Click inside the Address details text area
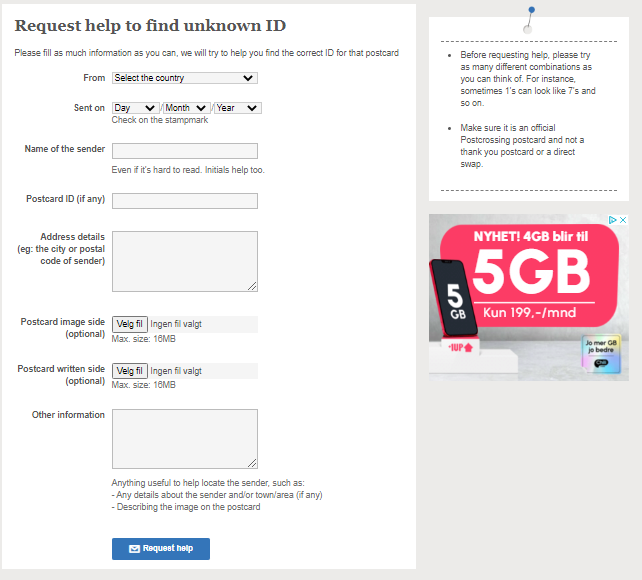Image resolution: width=642 pixels, height=580 pixels. (x=185, y=261)
